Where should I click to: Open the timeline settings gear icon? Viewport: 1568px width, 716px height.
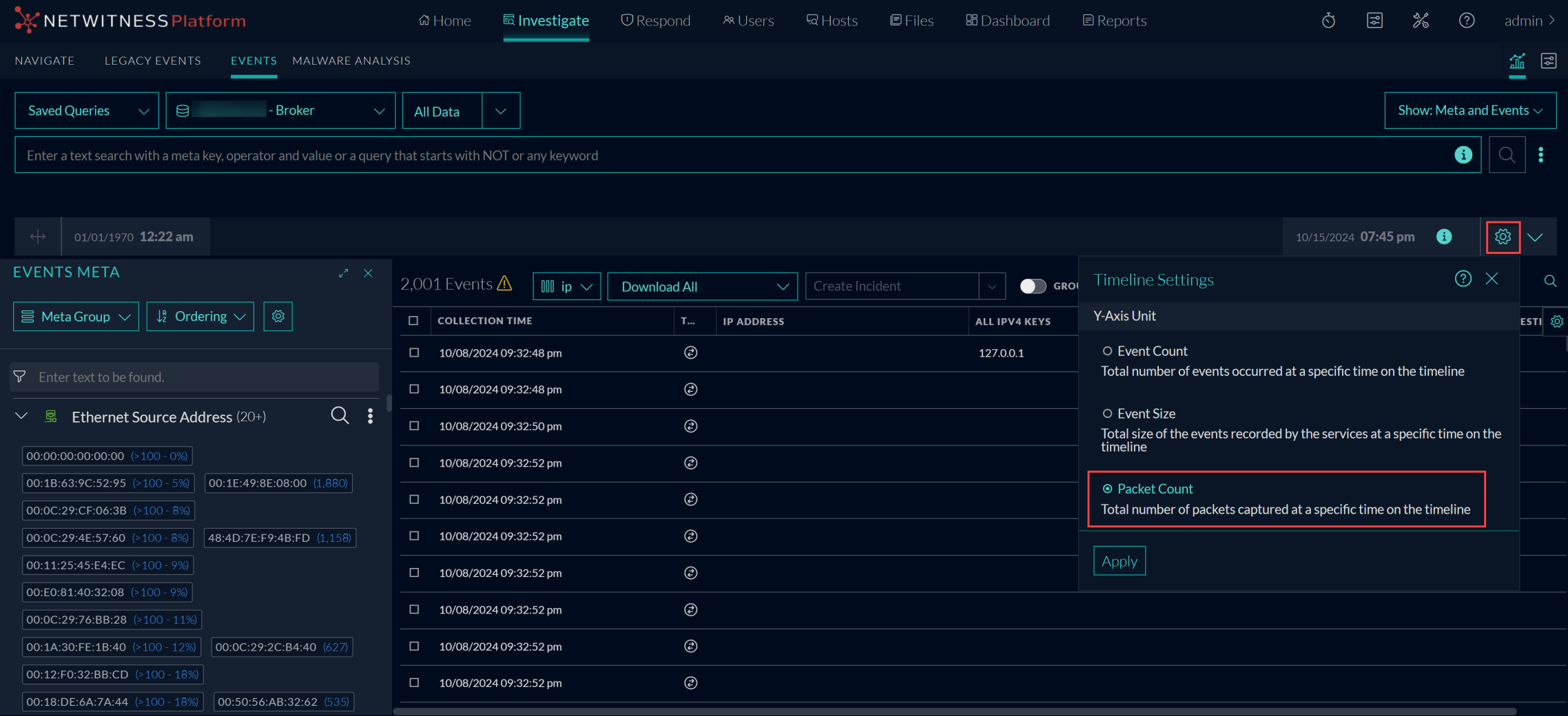1503,237
